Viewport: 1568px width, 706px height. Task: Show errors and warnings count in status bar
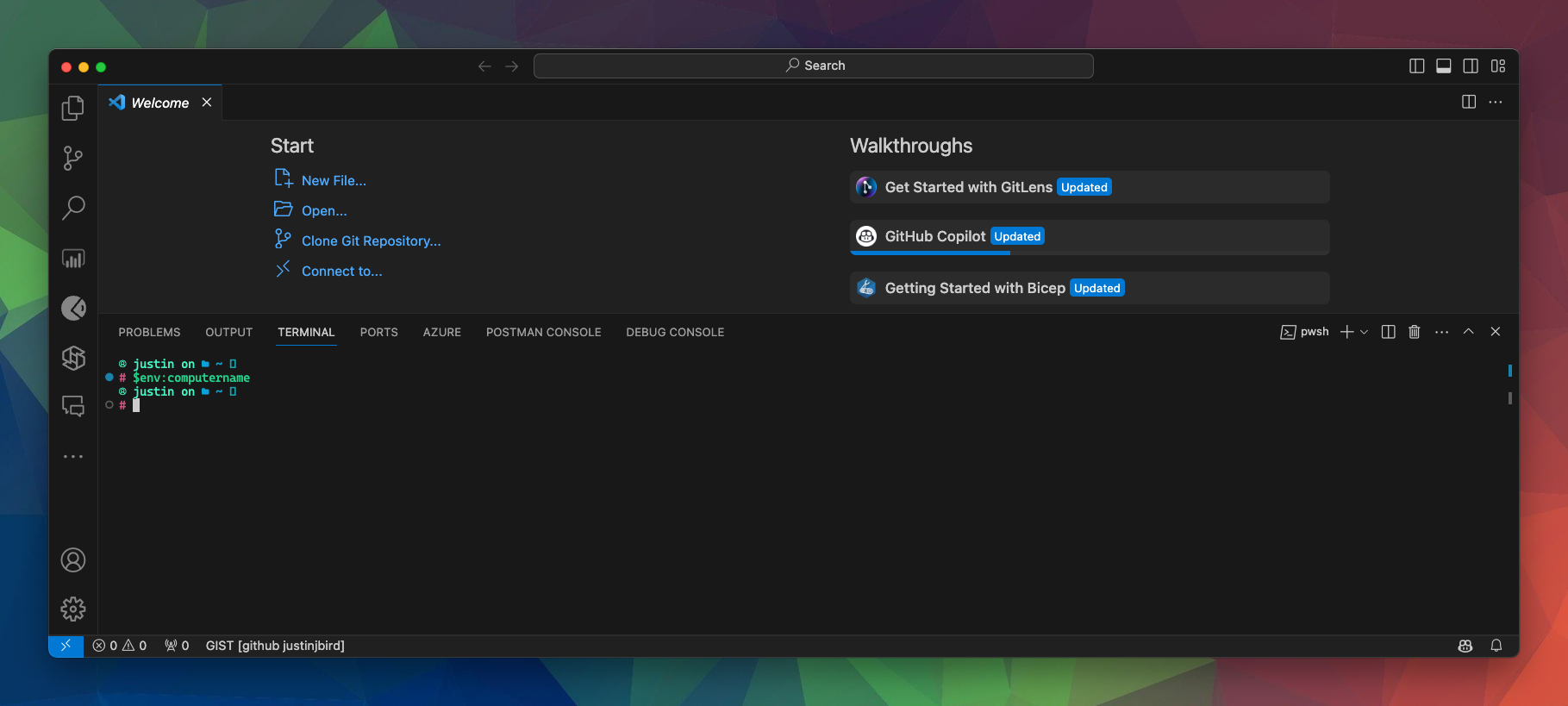pos(120,646)
